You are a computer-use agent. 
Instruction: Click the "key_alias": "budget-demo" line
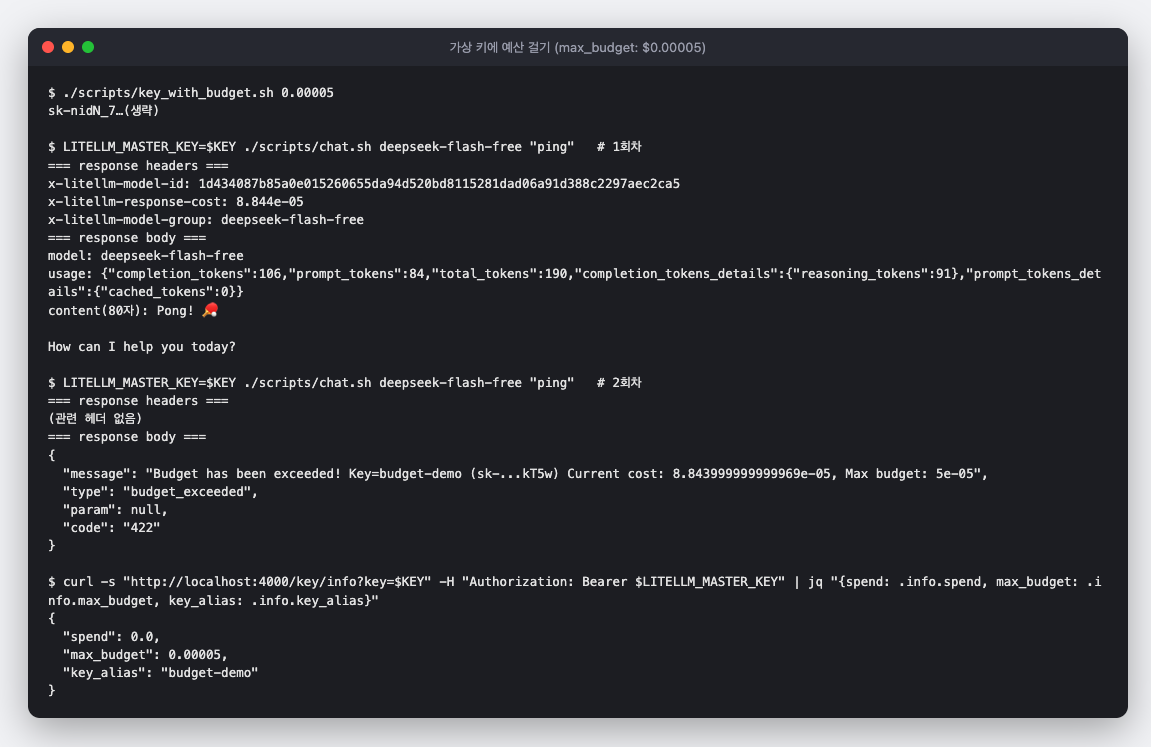tap(160, 673)
